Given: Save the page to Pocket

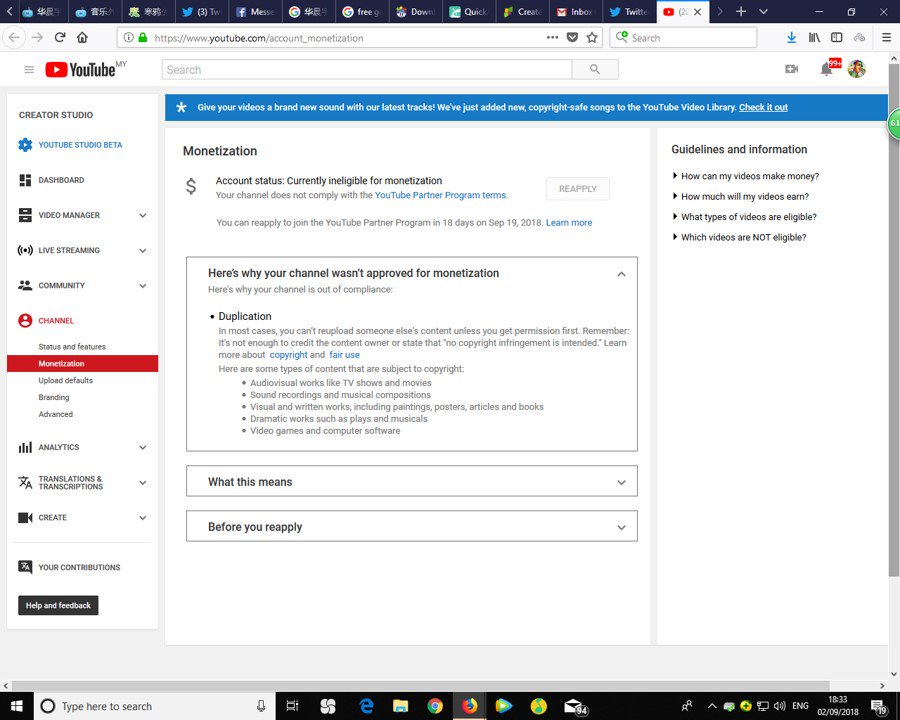Looking at the screenshot, I should [572, 37].
